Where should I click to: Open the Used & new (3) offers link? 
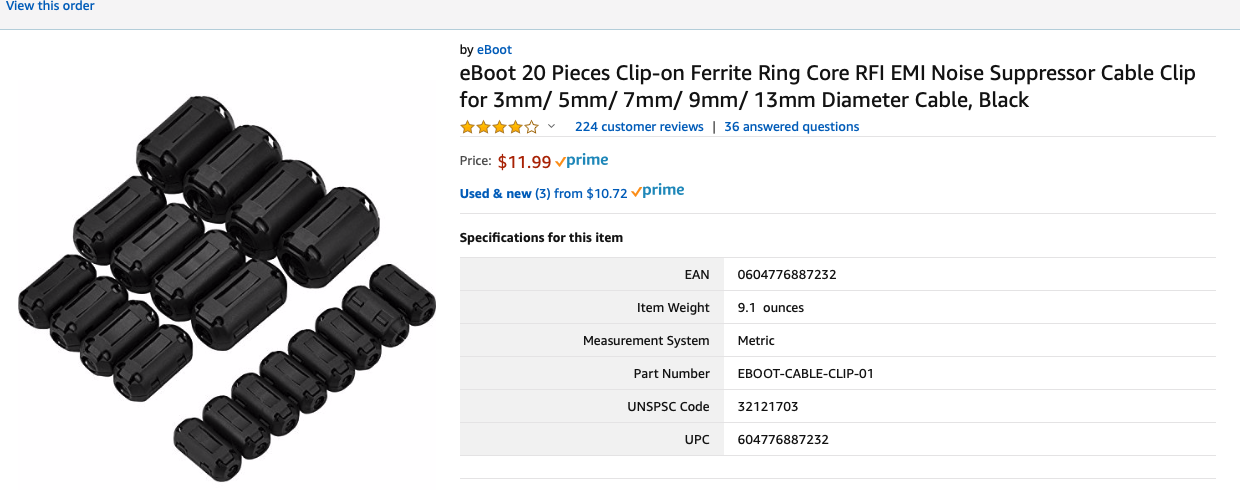[x=495, y=193]
